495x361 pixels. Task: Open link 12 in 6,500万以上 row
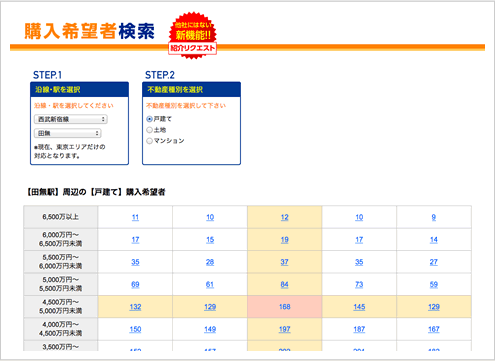click(x=285, y=217)
